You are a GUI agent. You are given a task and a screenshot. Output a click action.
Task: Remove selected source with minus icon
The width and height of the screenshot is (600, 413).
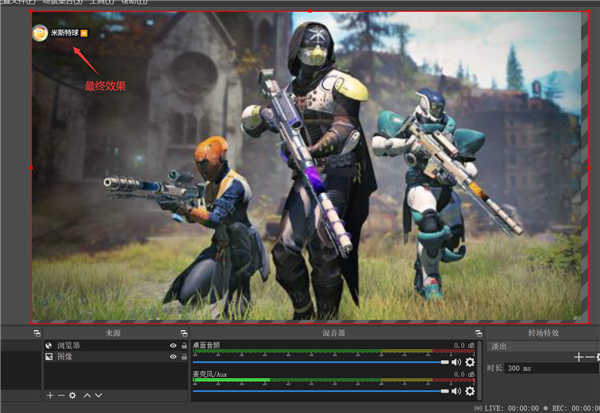point(59,396)
